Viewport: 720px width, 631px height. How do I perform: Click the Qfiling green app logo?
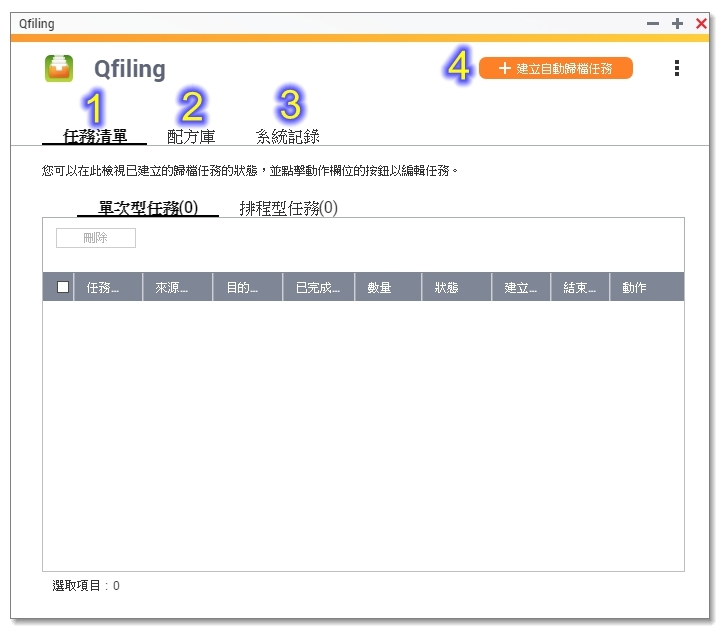[59, 68]
